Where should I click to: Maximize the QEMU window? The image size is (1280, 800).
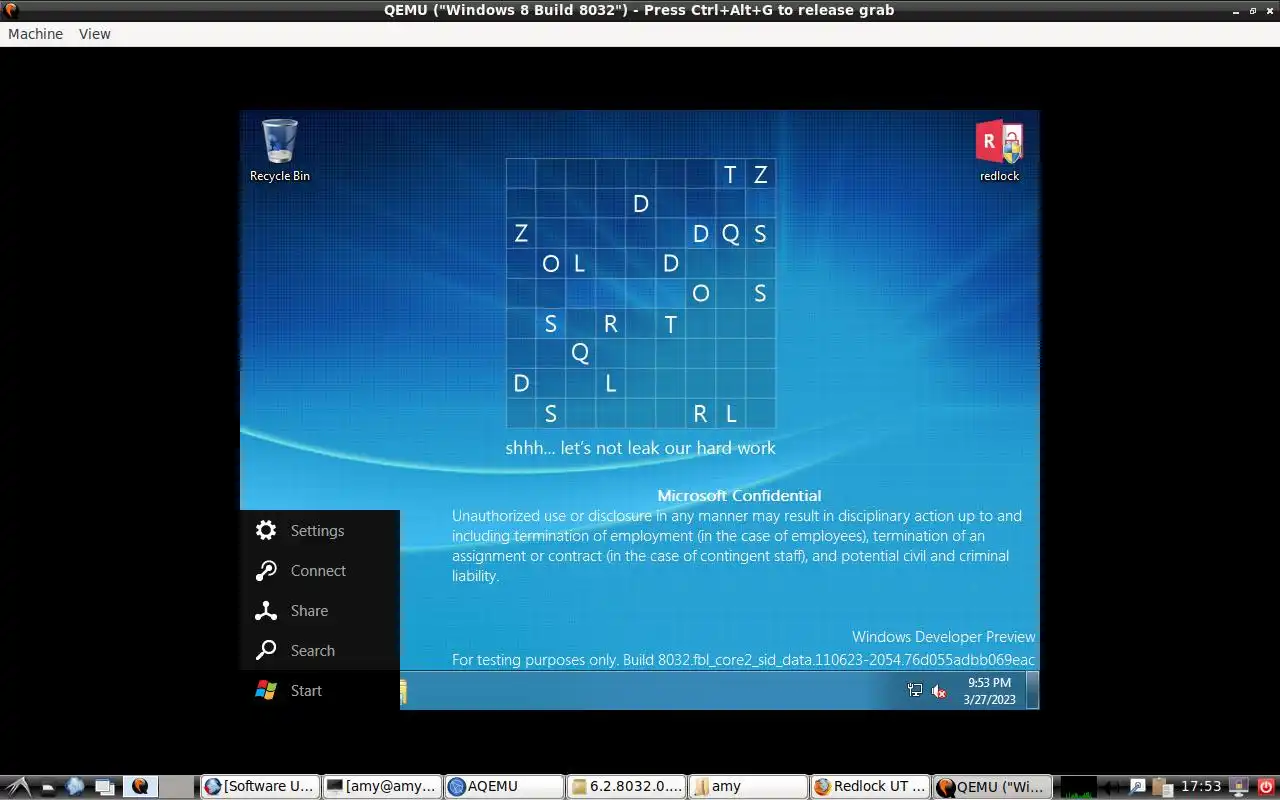1252,10
